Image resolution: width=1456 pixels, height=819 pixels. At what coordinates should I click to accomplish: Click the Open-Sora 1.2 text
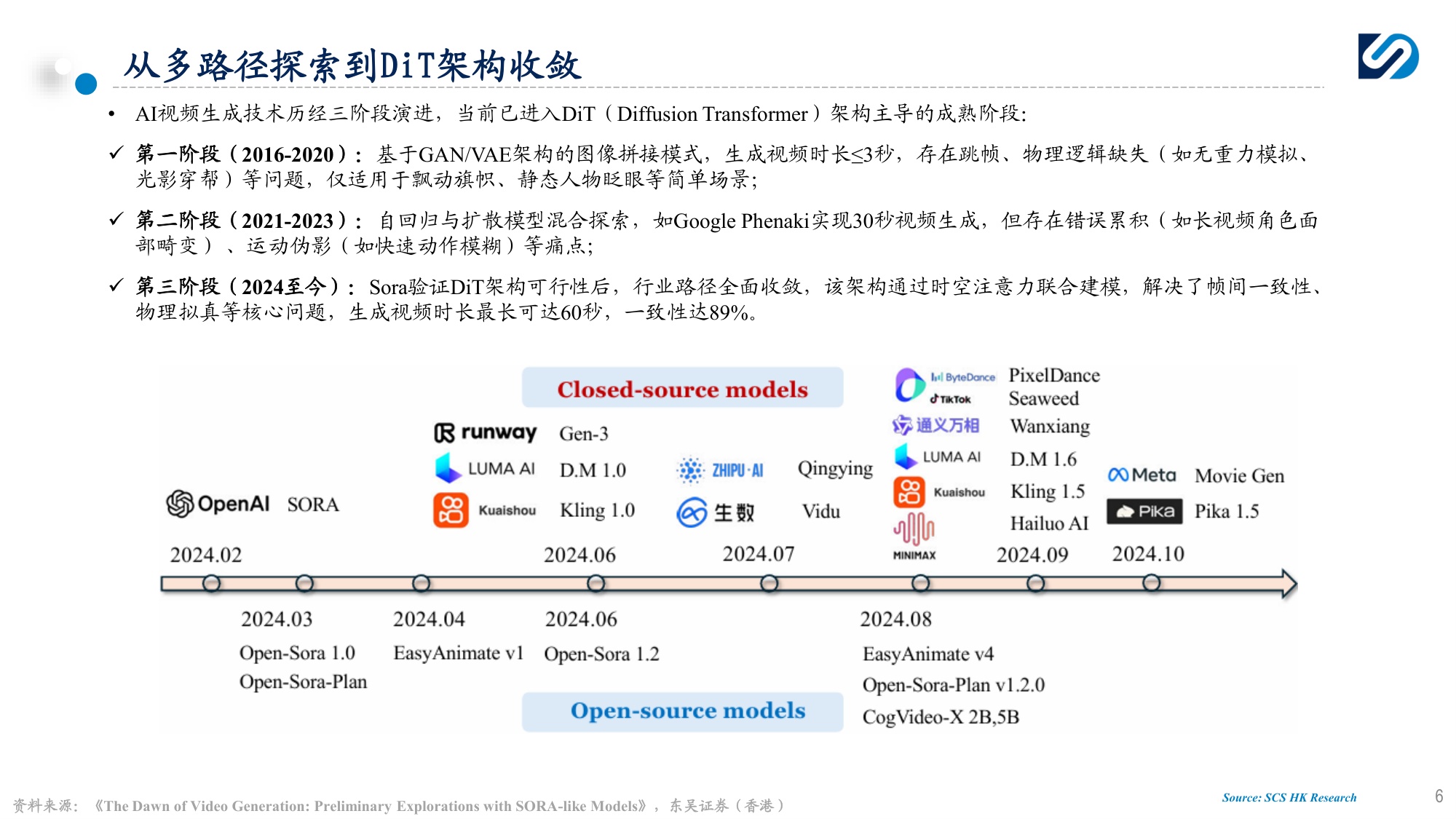(x=601, y=654)
